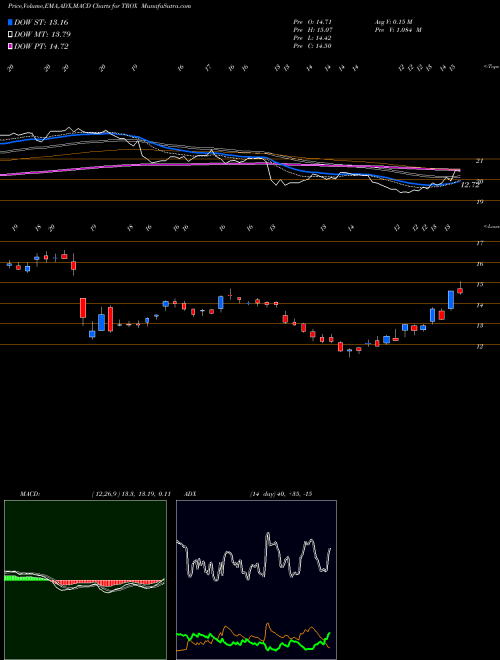Click the large red candle after the gap down
Viewport: 500px width, 660px height.
[x=83, y=308]
